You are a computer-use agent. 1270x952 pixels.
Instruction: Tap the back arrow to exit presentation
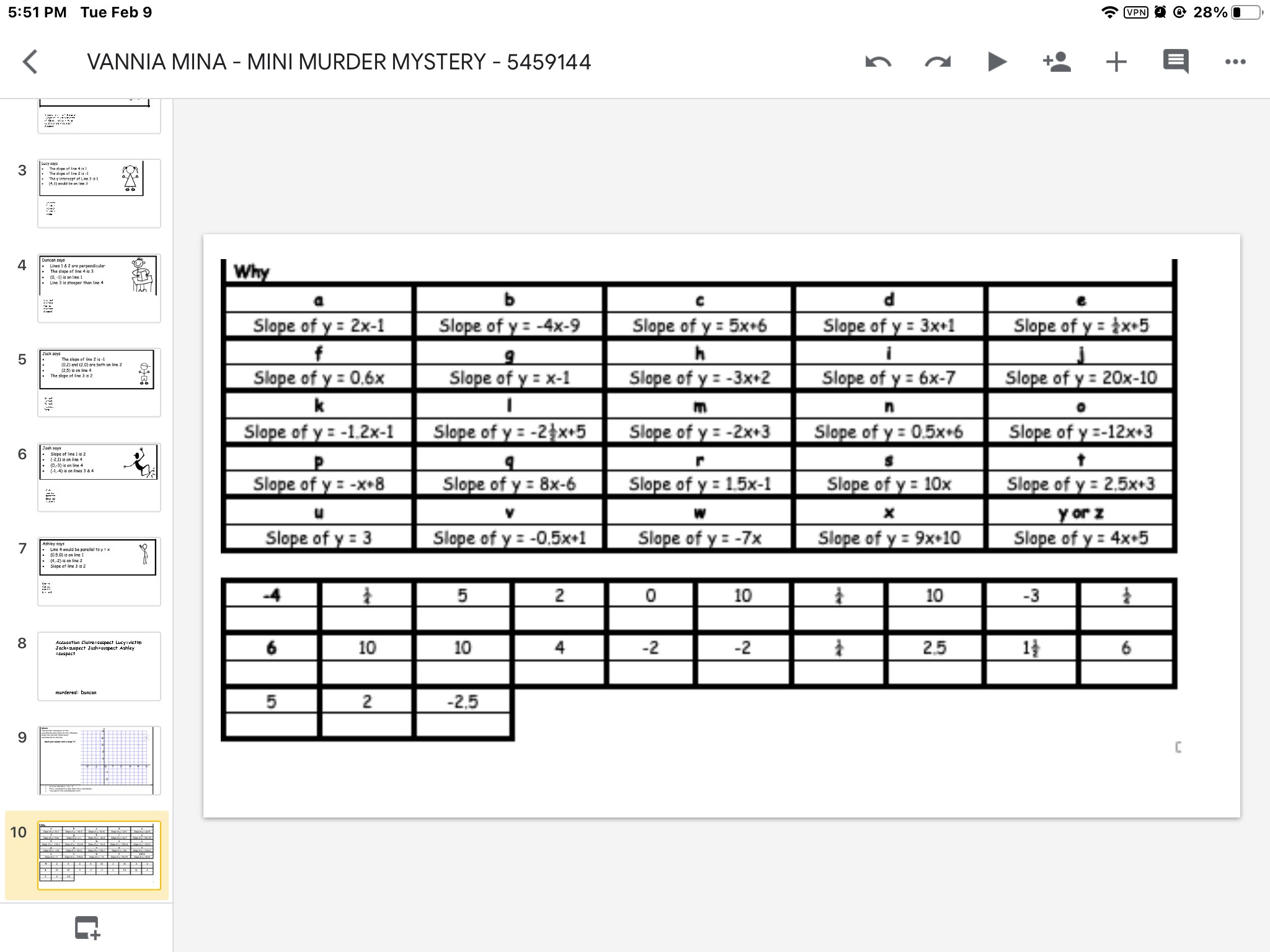30,62
